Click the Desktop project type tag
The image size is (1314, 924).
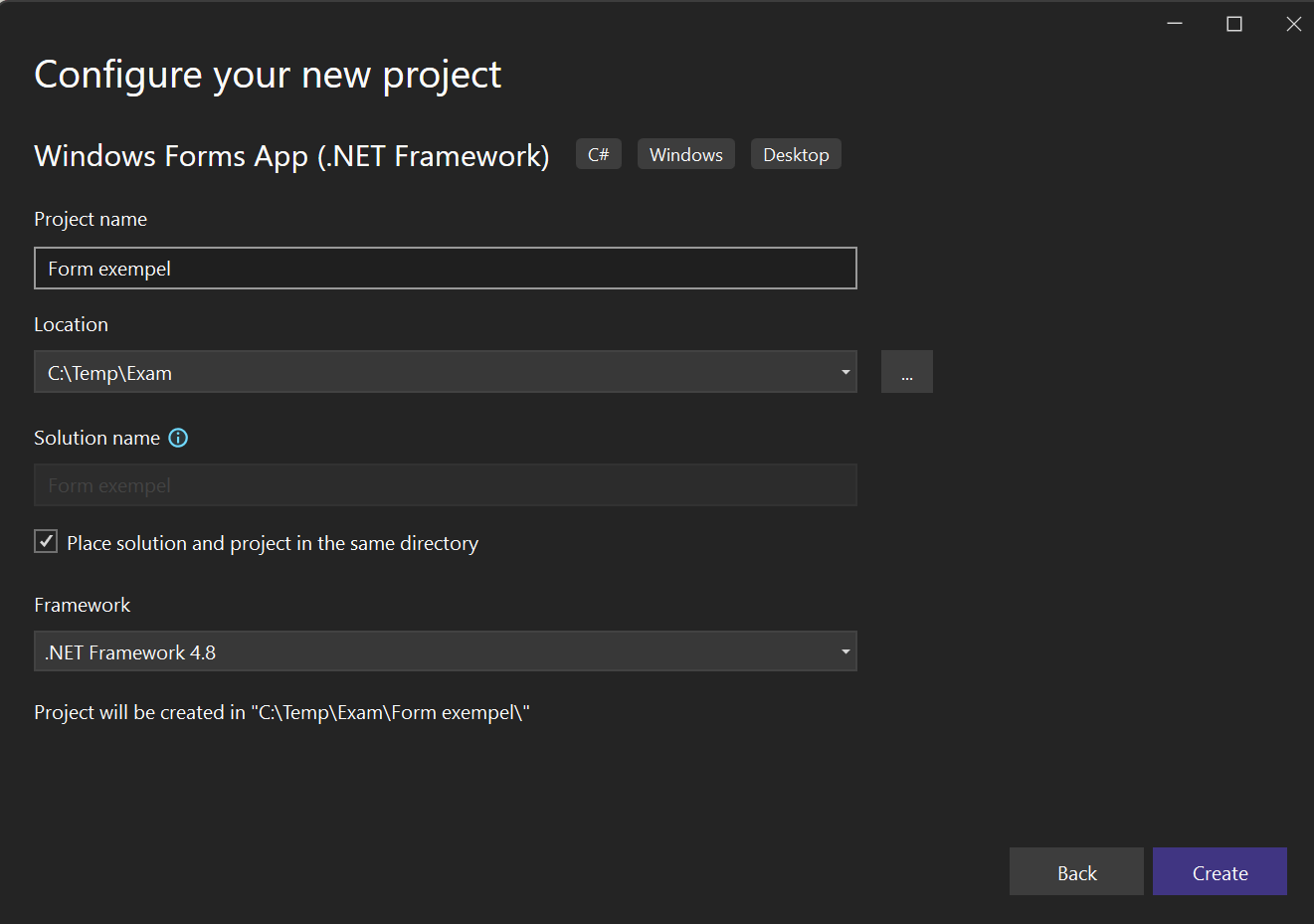point(796,154)
